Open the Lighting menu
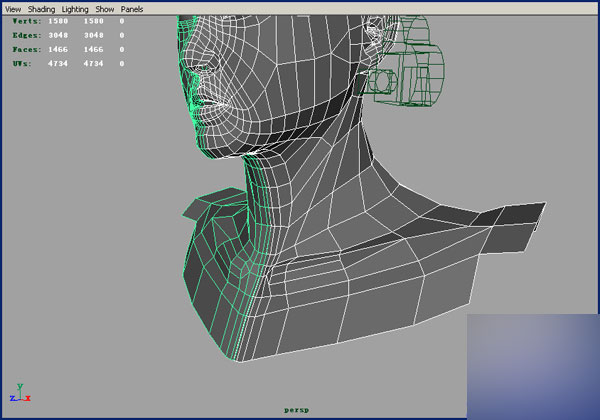The image size is (600, 420). point(75,9)
